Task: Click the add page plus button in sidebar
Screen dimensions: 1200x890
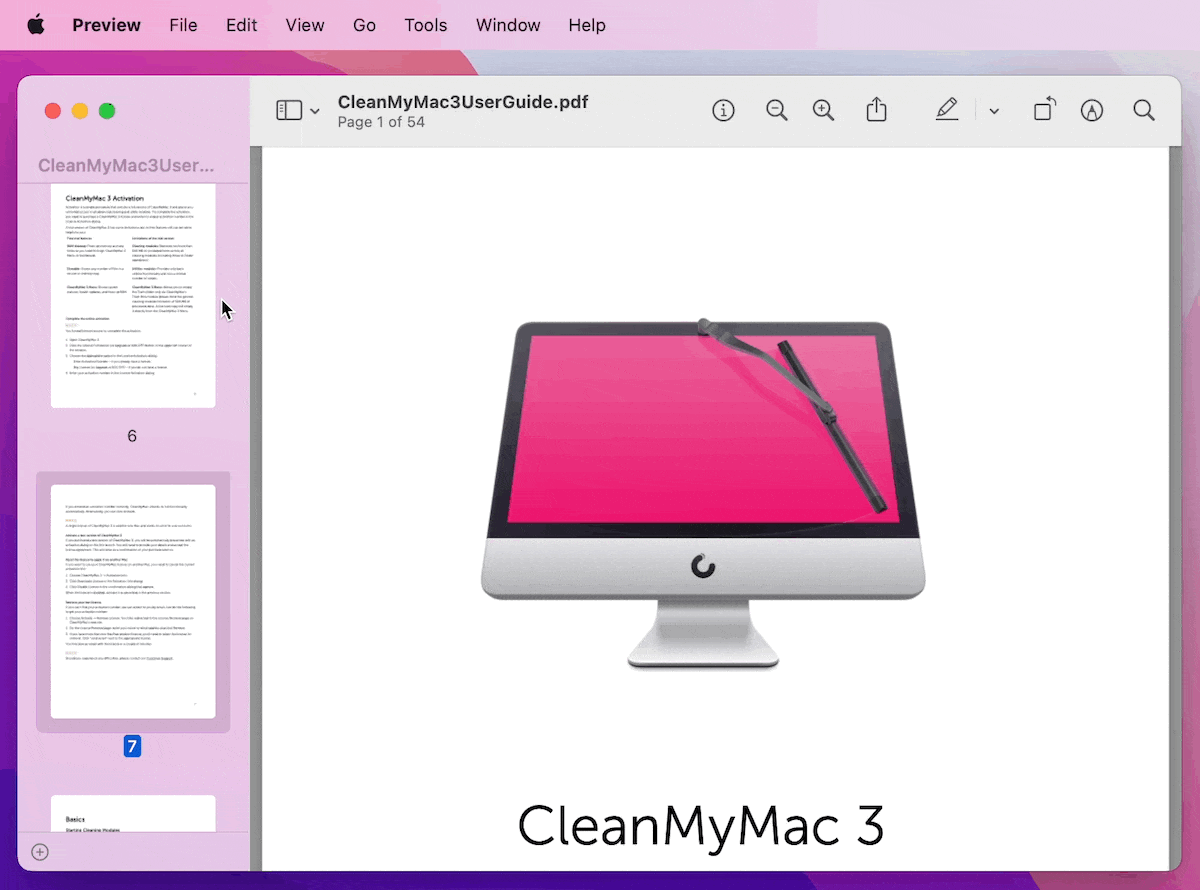Action: pos(40,852)
